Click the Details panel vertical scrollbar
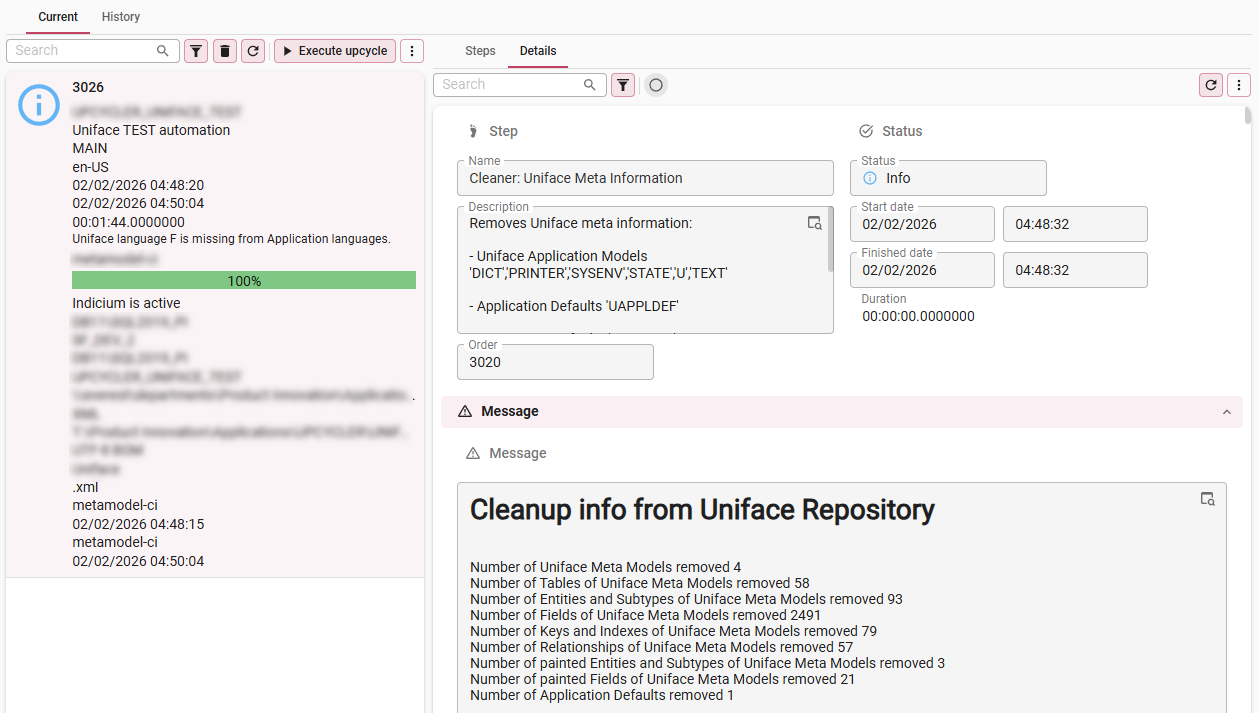The width and height of the screenshot is (1259, 713). pyautogui.click(x=1248, y=116)
